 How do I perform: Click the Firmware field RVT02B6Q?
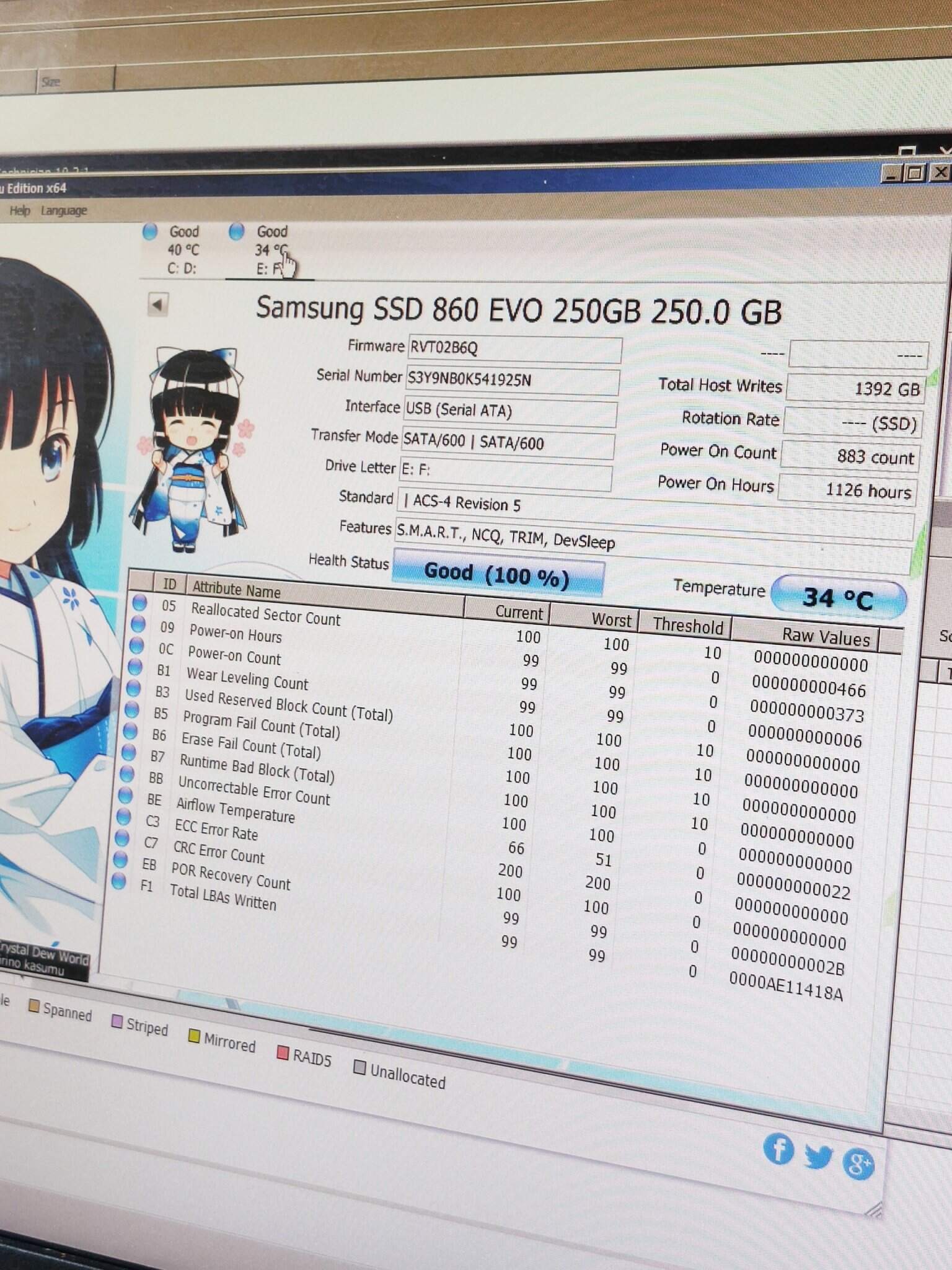click(514, 349)
